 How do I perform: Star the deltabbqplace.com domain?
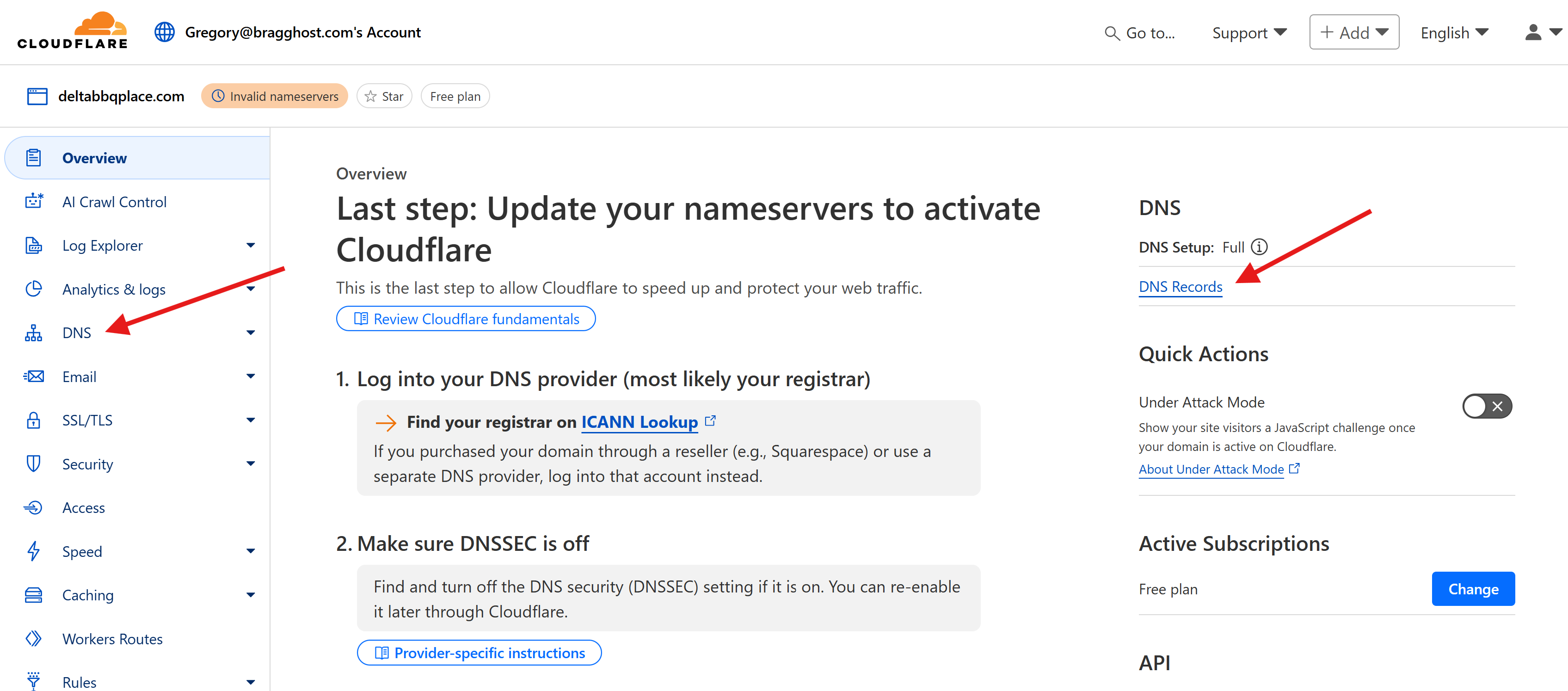point(384,96)
